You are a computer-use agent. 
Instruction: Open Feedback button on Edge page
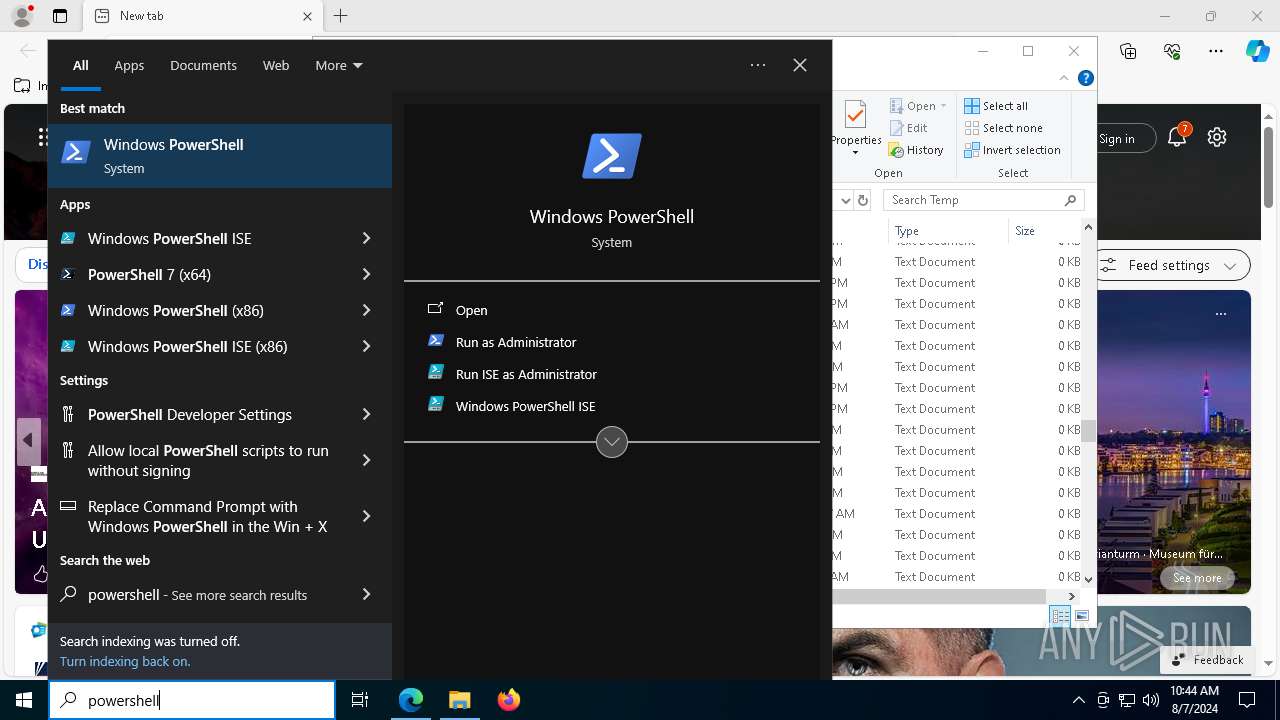coord(1207,660)
